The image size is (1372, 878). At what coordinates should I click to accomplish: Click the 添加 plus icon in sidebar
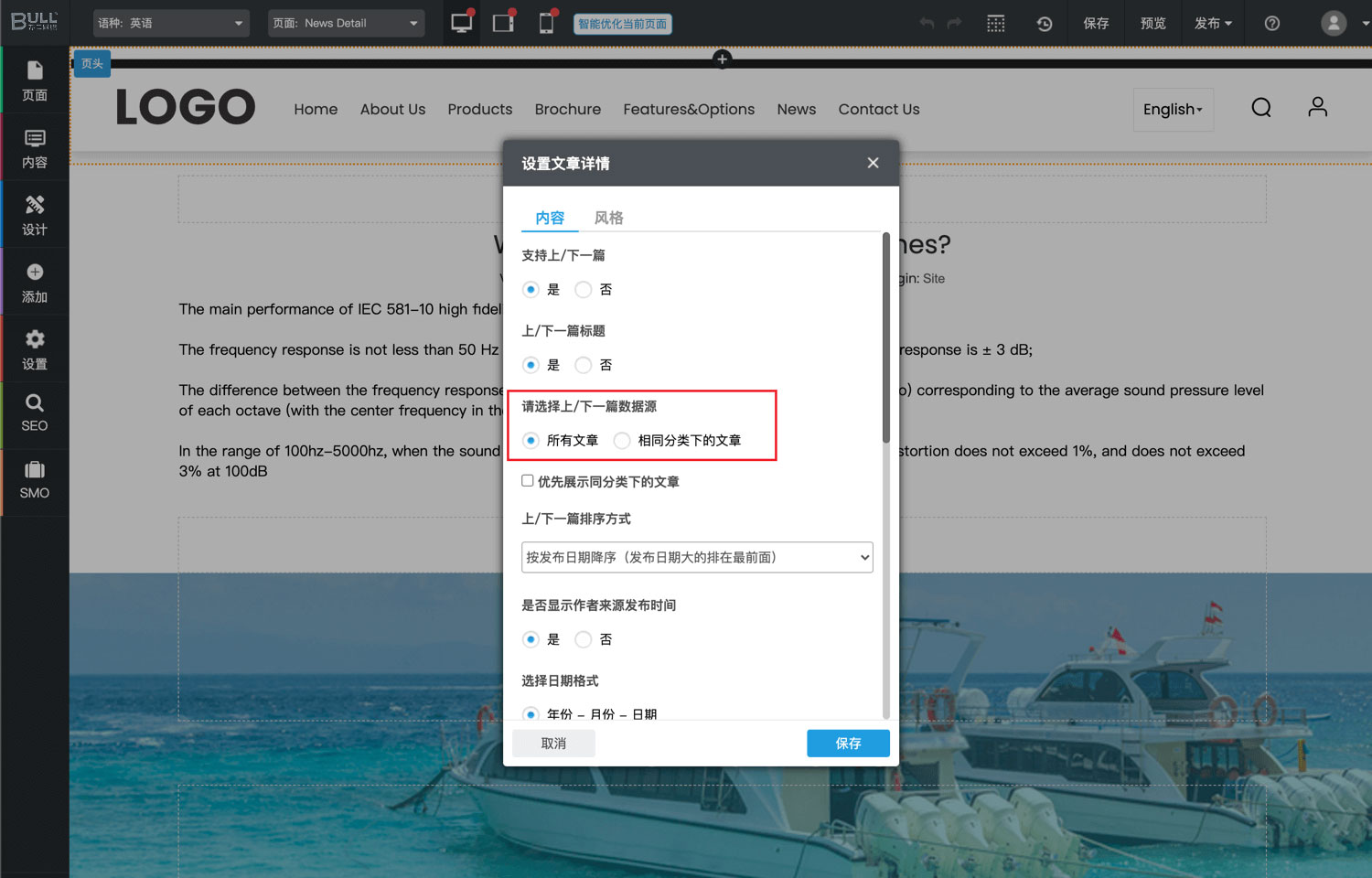pyautogui.click(x=35, y=282)
